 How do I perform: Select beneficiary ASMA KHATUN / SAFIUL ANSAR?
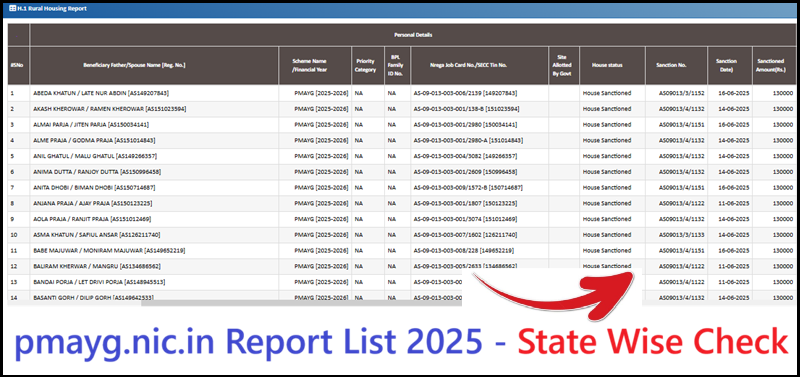[97, 234]
